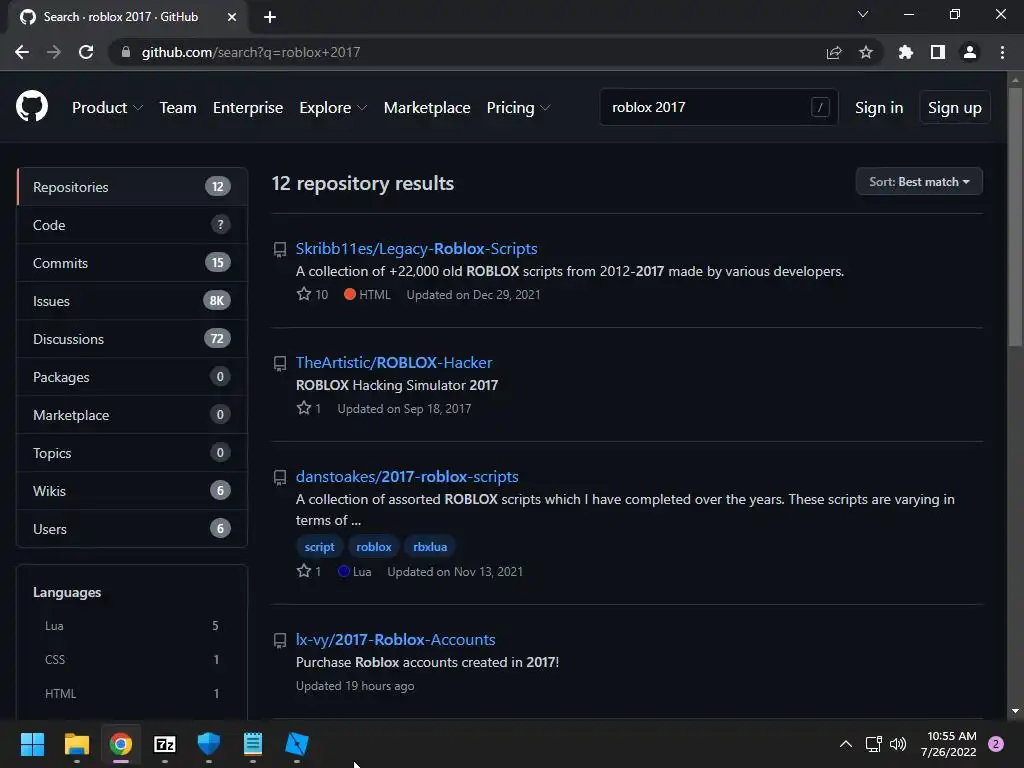
Task: Open the Sort: Best match dropdown
Action: tap(919, 182)
